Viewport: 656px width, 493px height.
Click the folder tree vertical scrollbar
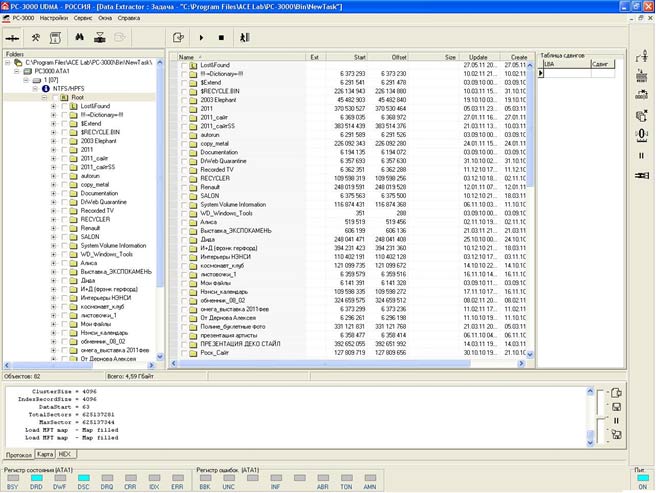160,209
